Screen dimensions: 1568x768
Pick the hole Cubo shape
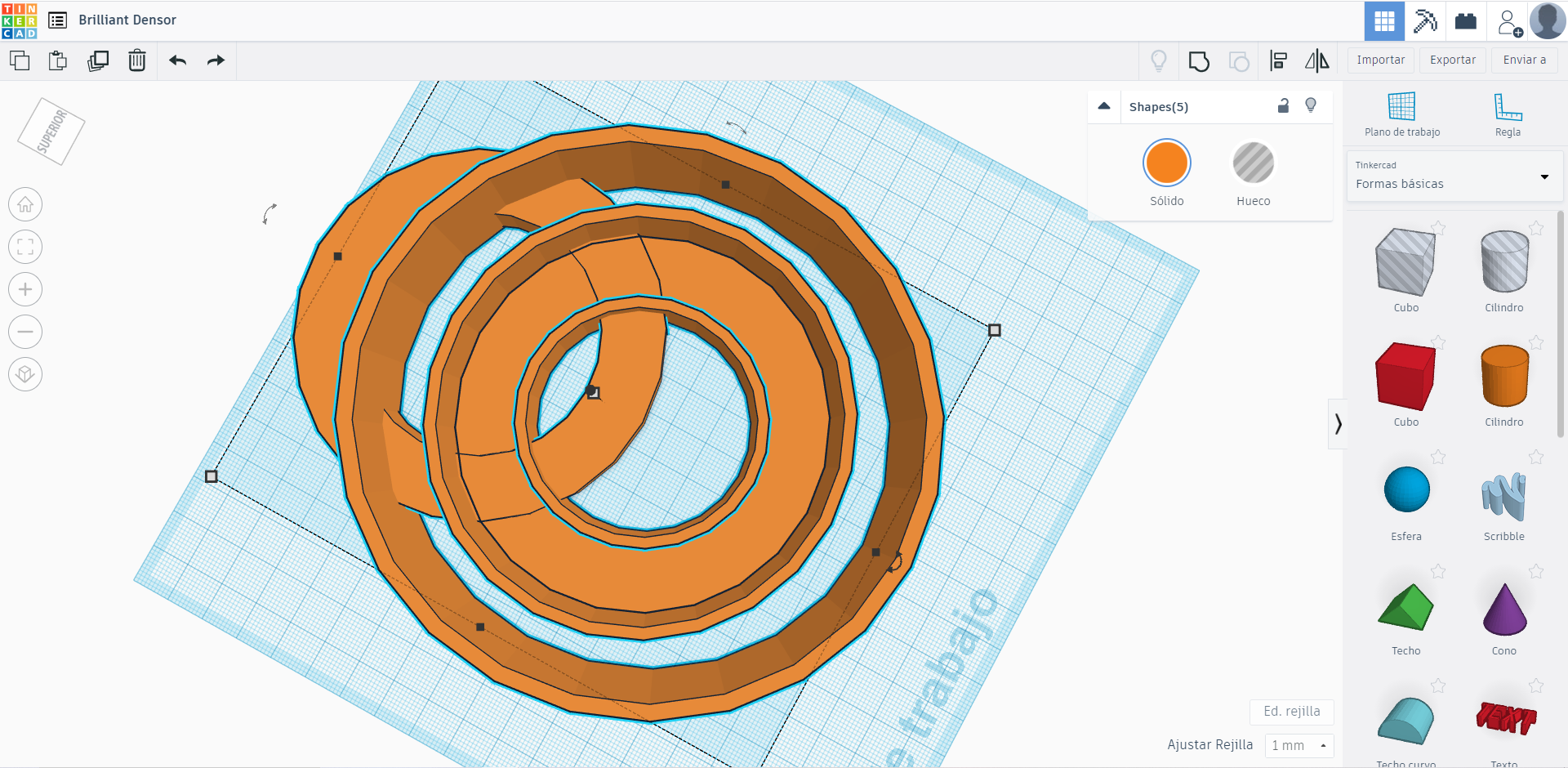coord(1405,262)
